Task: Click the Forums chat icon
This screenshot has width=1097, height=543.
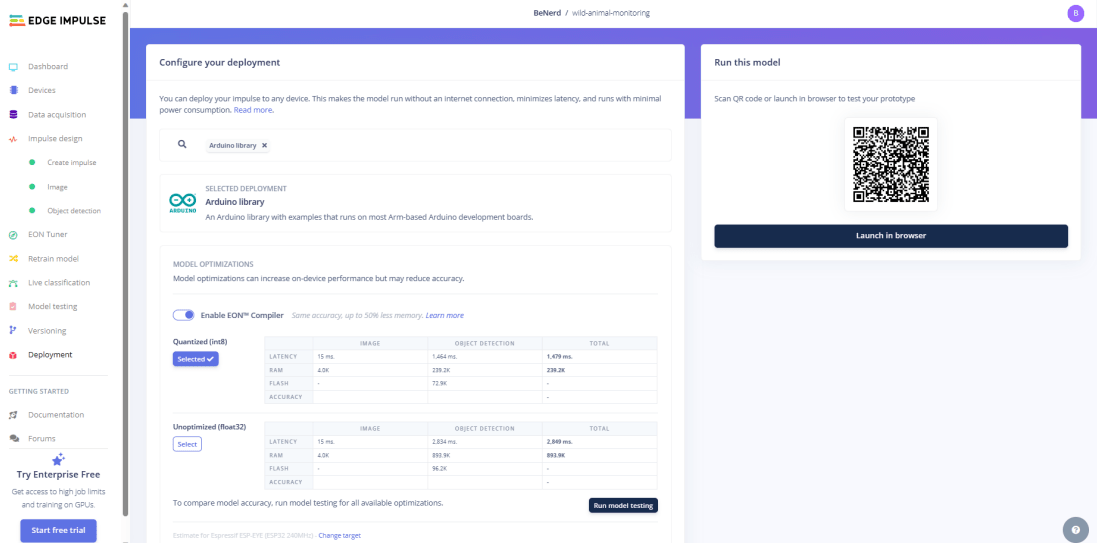Action: [x=13, y=439]
